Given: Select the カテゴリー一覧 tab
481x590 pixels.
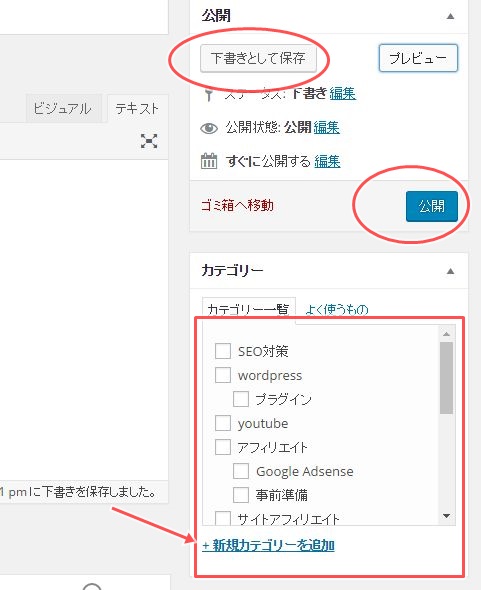Looking at the screenshot, I should coord(248,309).
